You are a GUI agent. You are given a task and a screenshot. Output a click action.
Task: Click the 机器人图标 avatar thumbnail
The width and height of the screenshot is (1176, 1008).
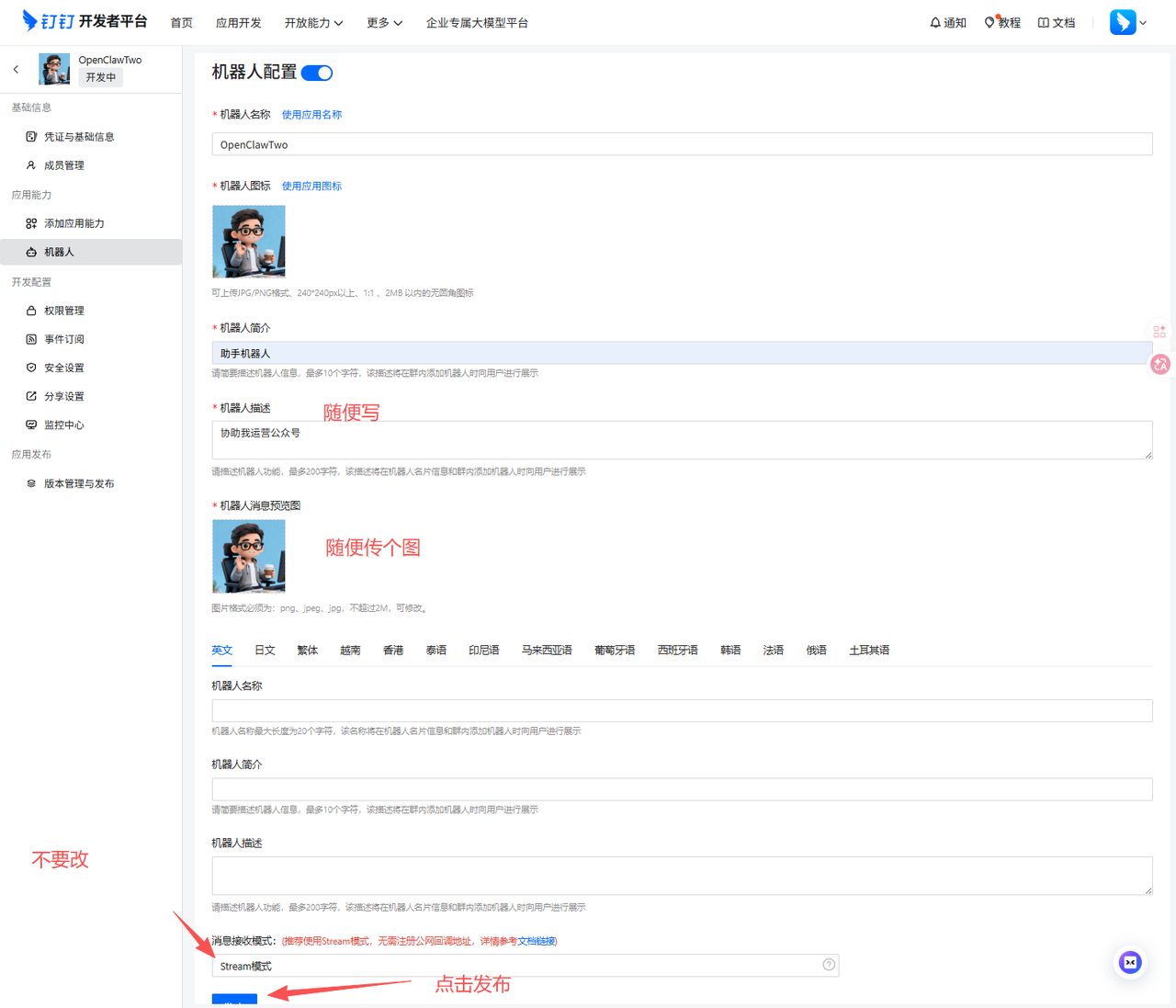click(x=249, y=242)
